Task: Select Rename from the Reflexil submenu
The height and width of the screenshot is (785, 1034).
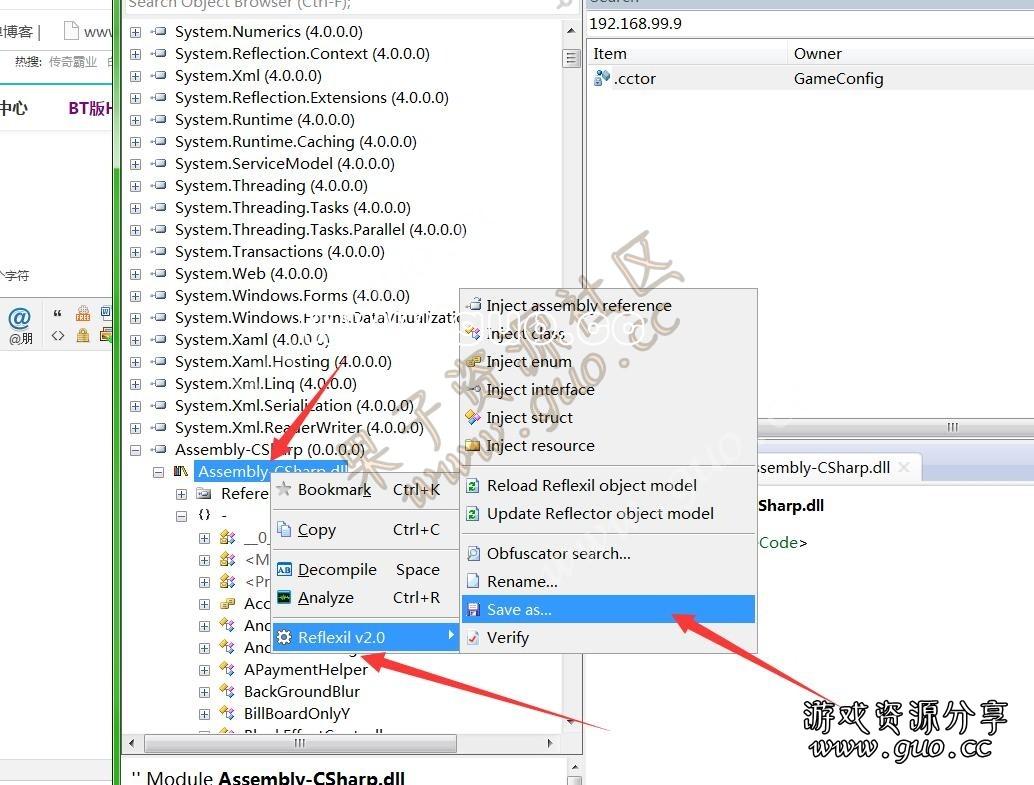Action: [x=522, y=581]
